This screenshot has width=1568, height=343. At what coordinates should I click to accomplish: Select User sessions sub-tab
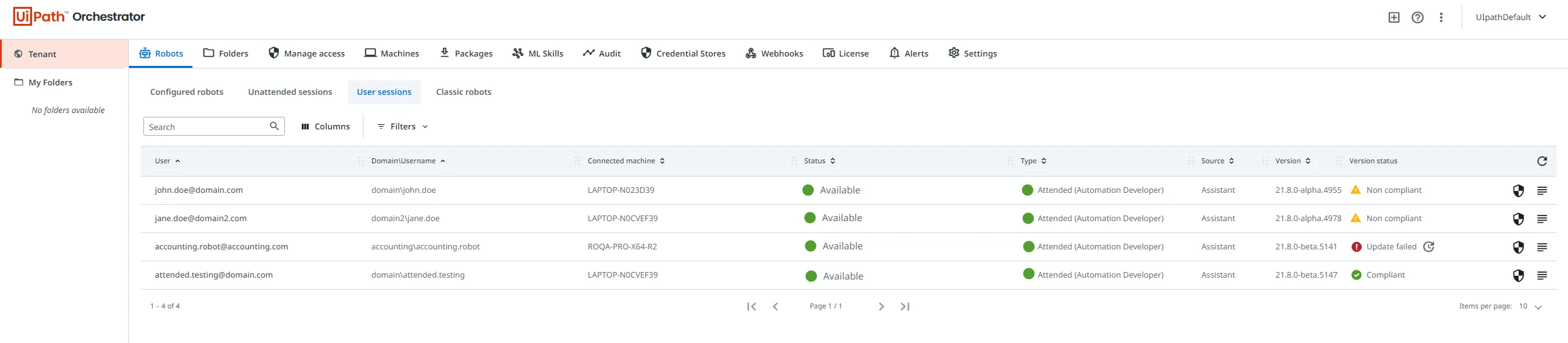pos(384,92)
